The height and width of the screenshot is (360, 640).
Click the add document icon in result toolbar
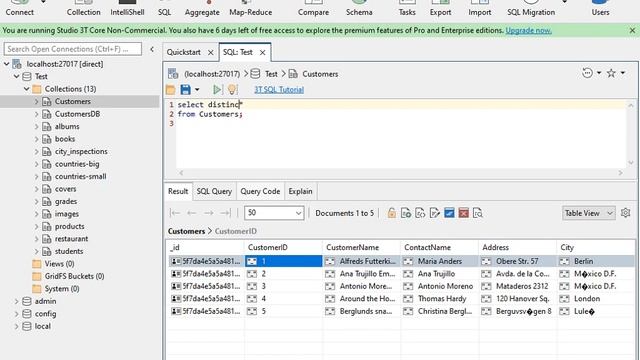(x=406, y=213)
